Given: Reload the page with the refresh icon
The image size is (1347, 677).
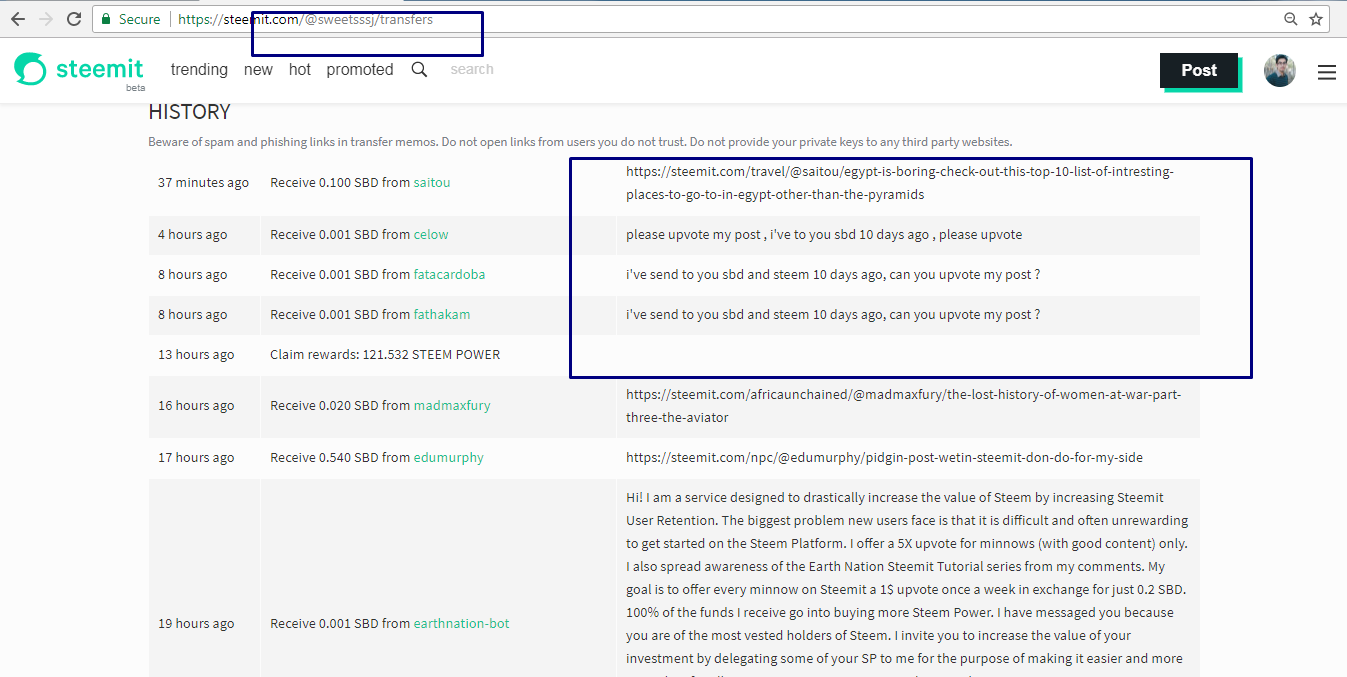Looking at the screenshot, I should click(x=74, y=19).
